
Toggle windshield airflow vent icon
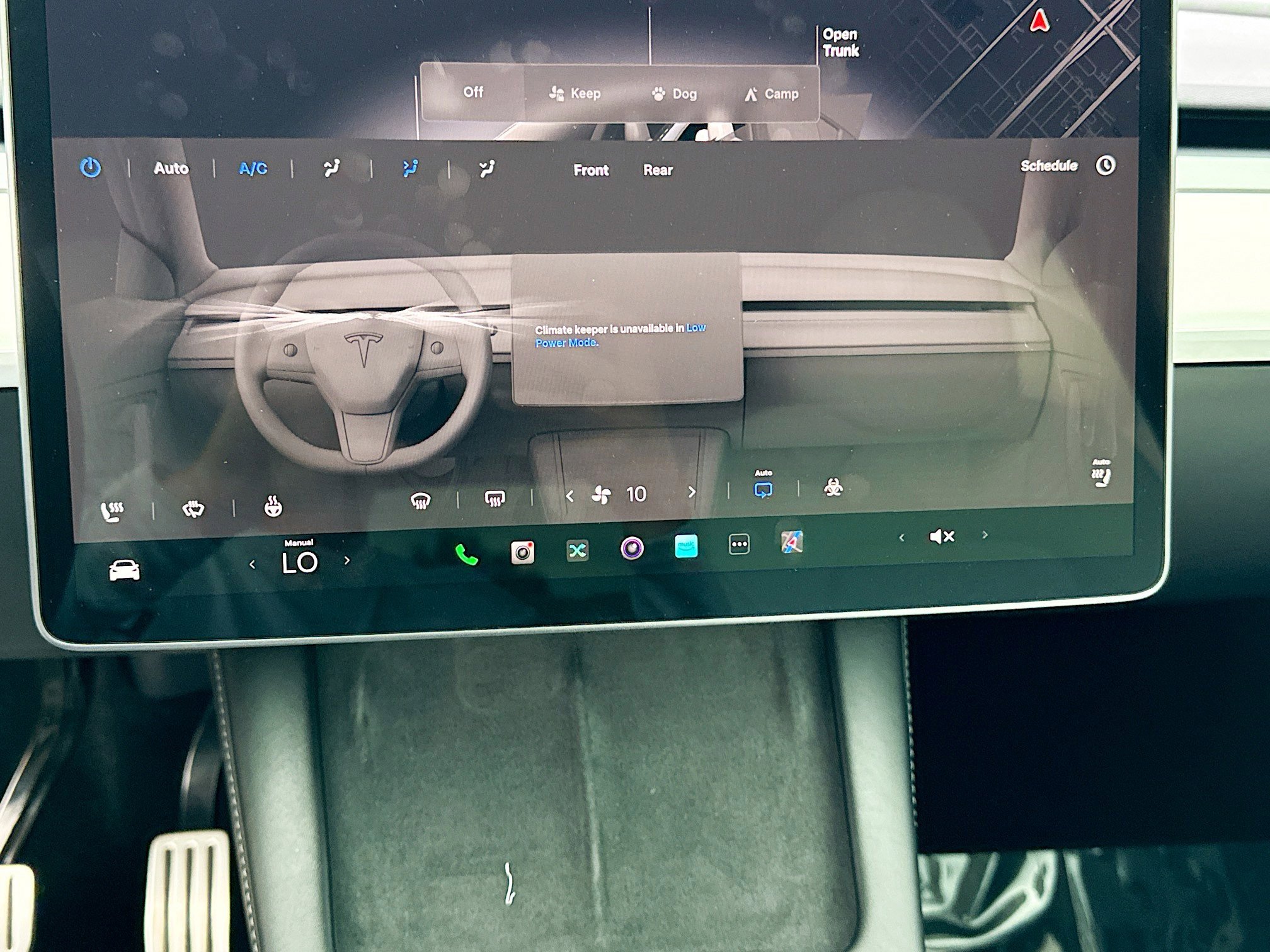coord(331,169)
